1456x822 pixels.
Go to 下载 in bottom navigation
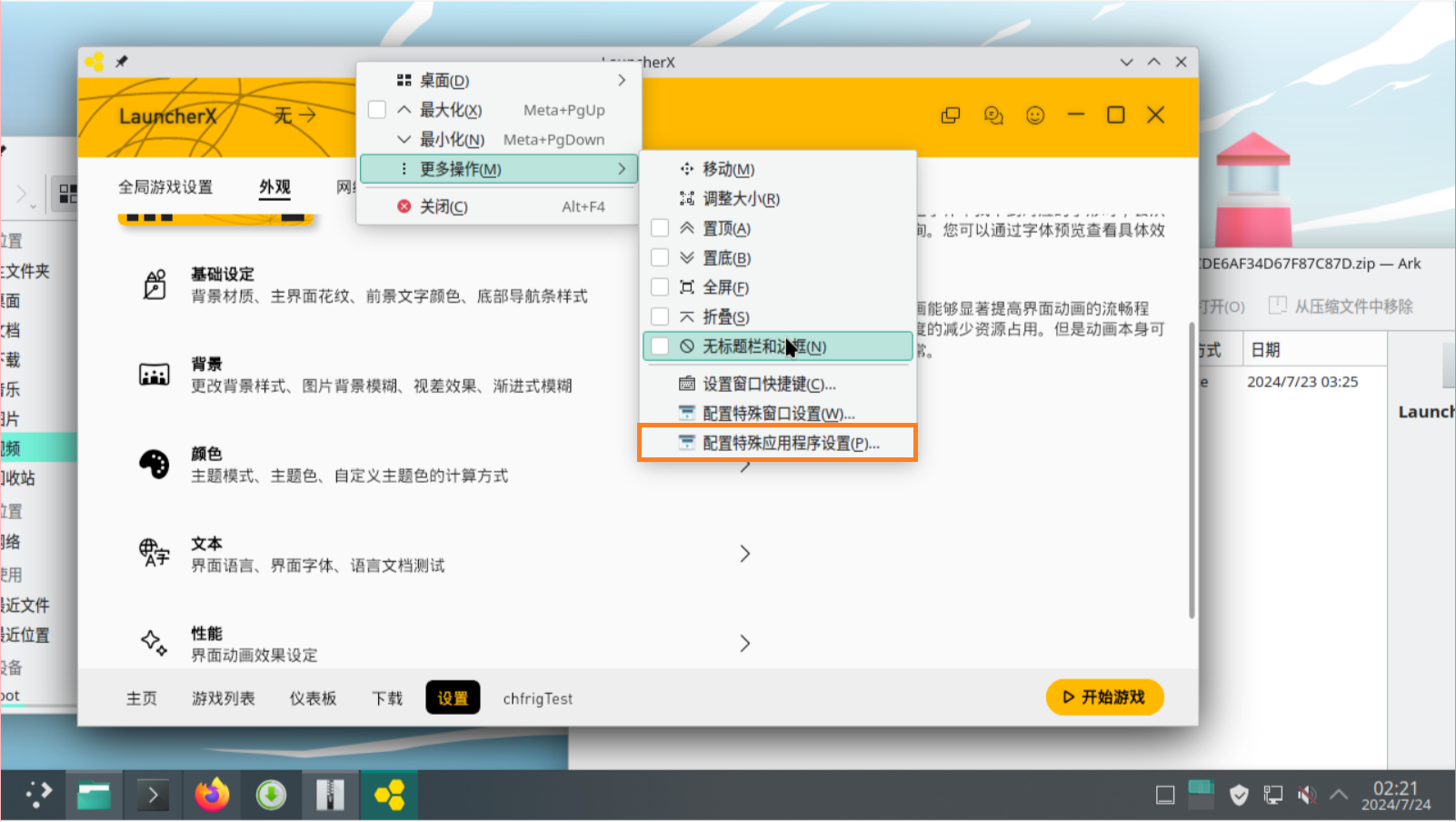(x=387, y=698)
